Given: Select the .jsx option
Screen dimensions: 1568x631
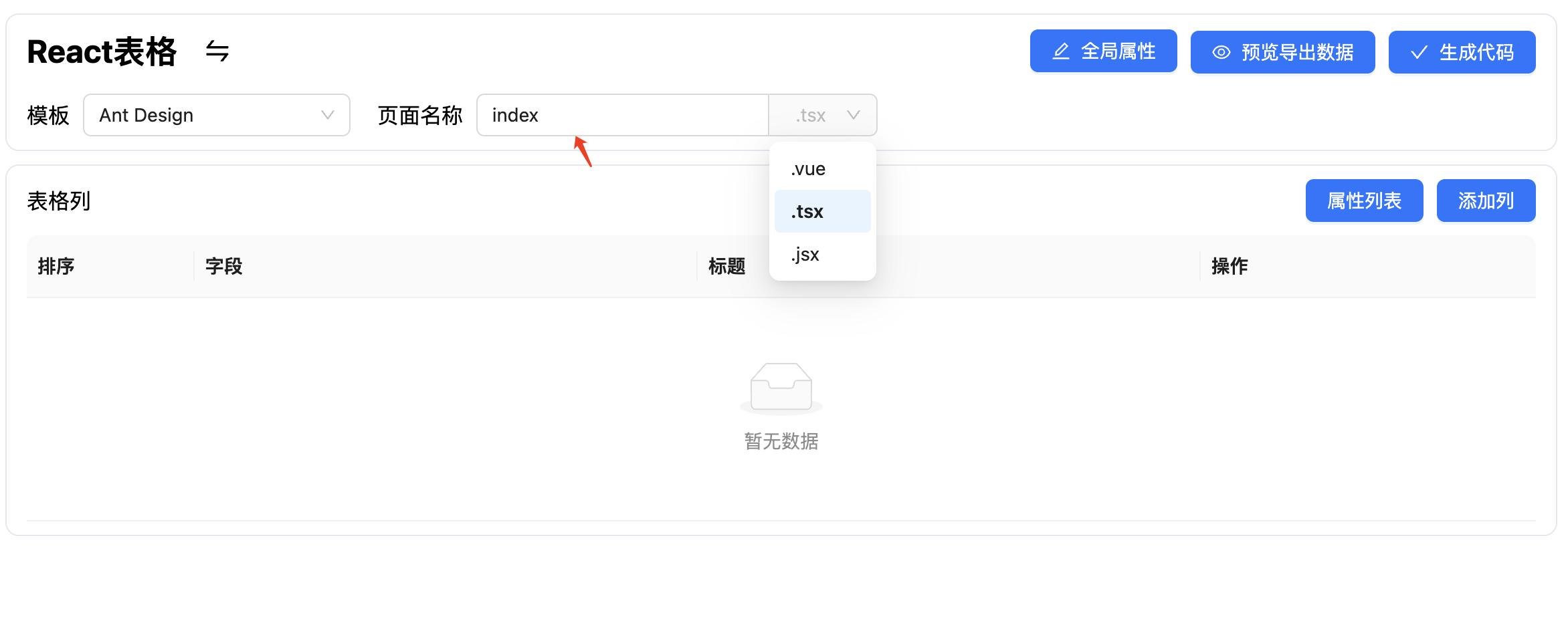Looking at the screenshot, I should (805, 255).
